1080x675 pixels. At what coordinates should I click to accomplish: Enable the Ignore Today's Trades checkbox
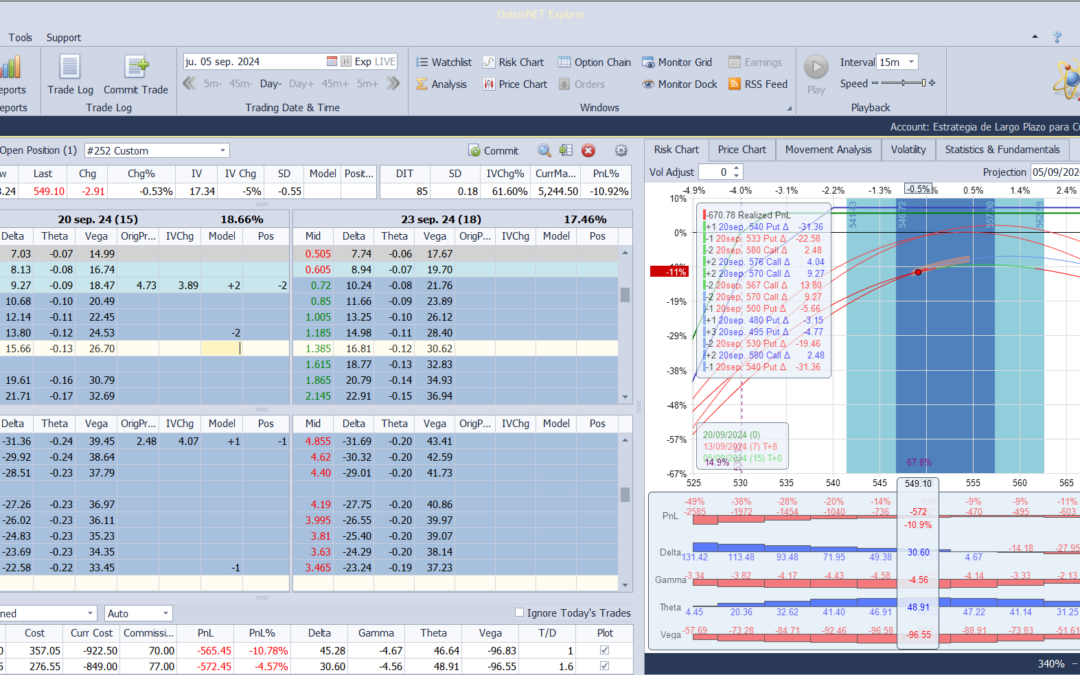point(519,612)
